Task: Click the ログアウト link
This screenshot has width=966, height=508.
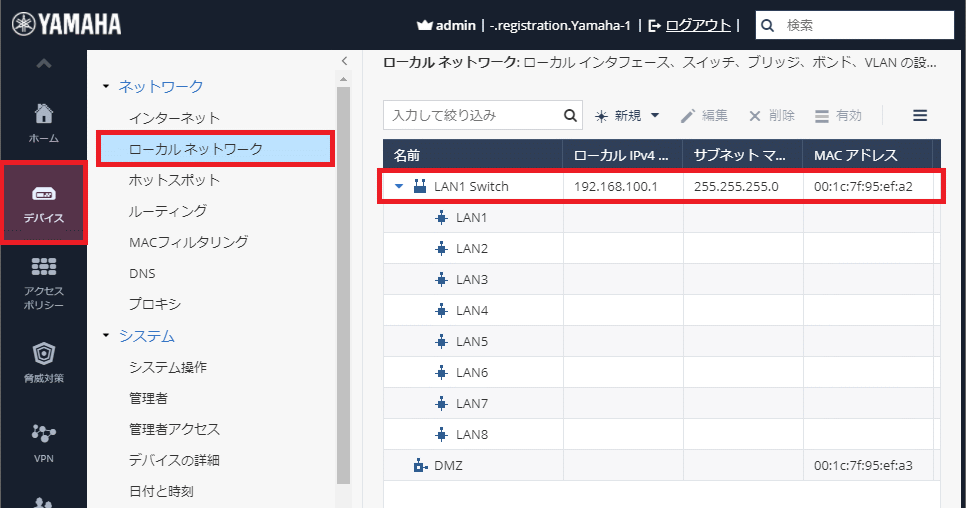Action: (698, 25)
